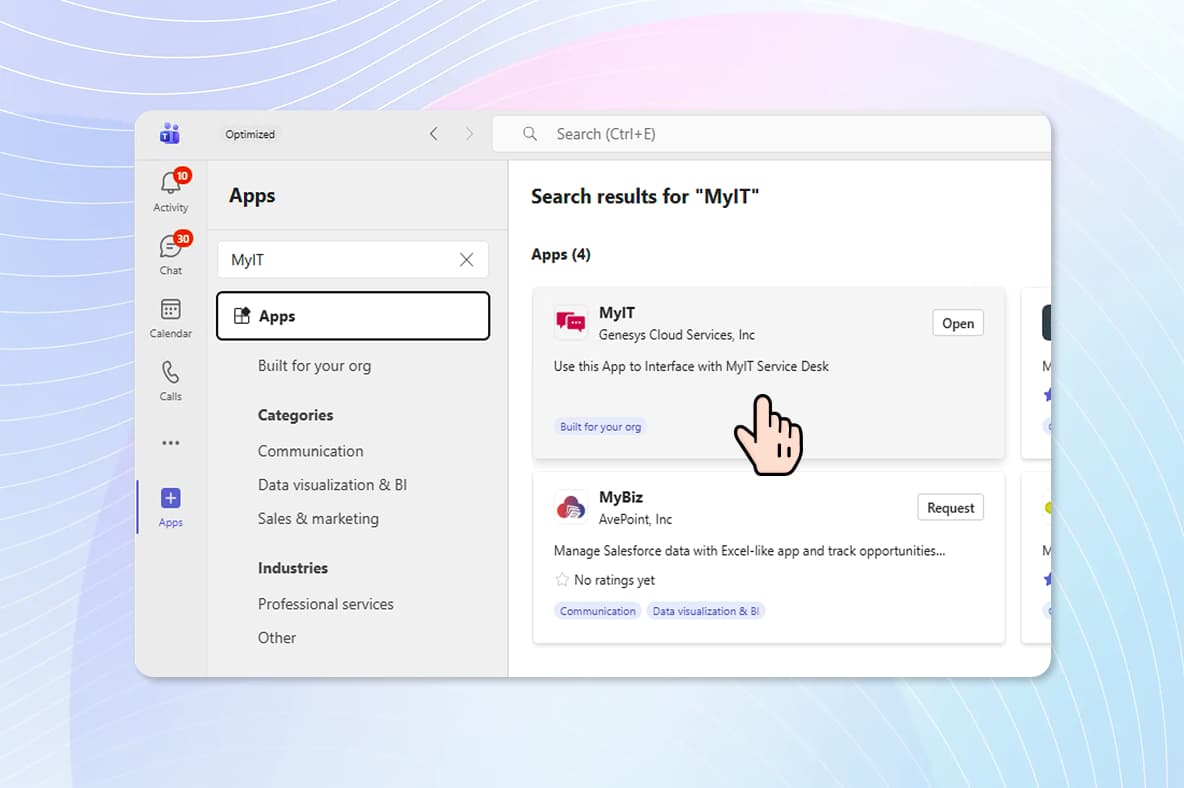Open Apps in left rail
The image size is (1184, 788).
click(171, 507)
